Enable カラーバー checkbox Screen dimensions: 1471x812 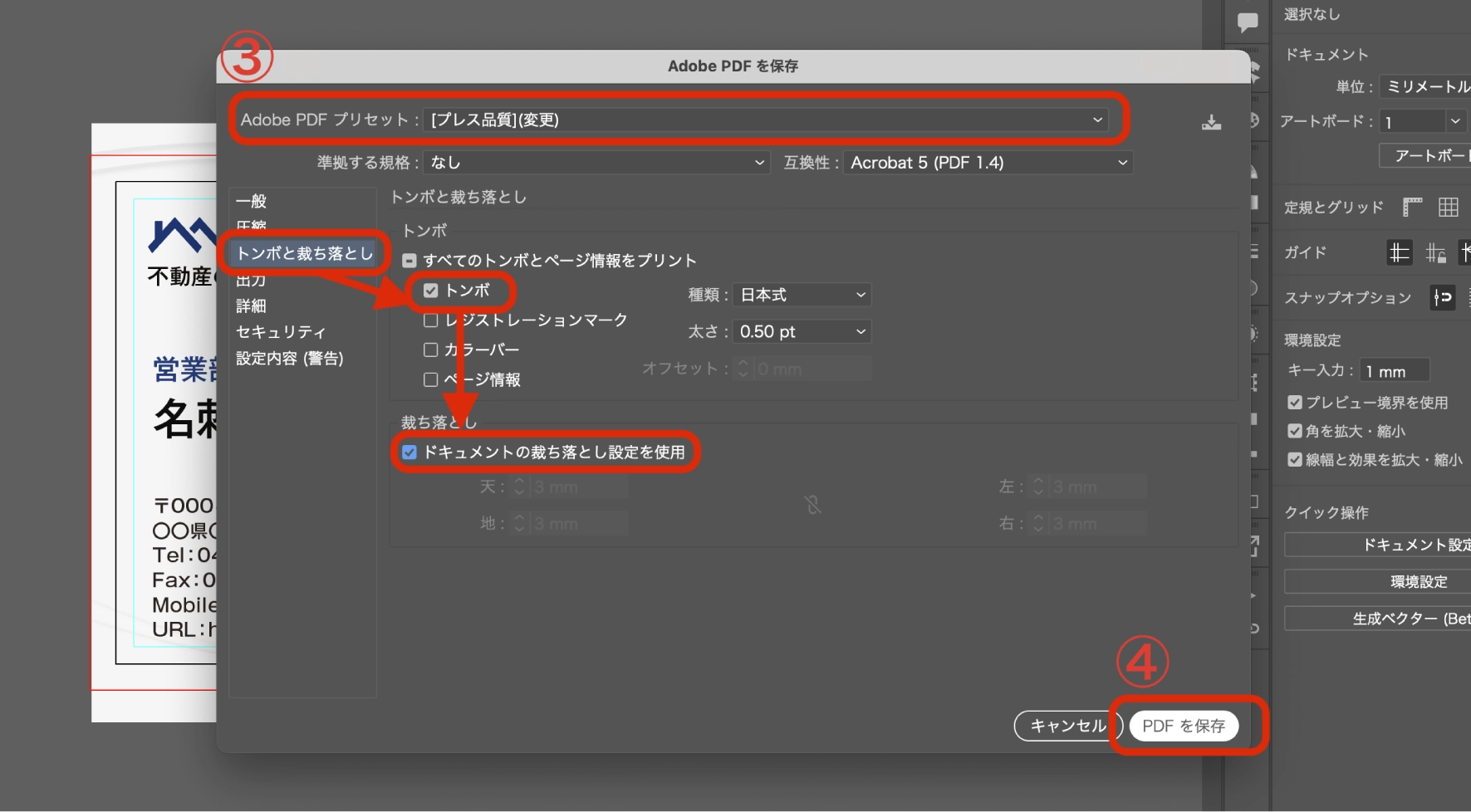[x=430, y=350]
